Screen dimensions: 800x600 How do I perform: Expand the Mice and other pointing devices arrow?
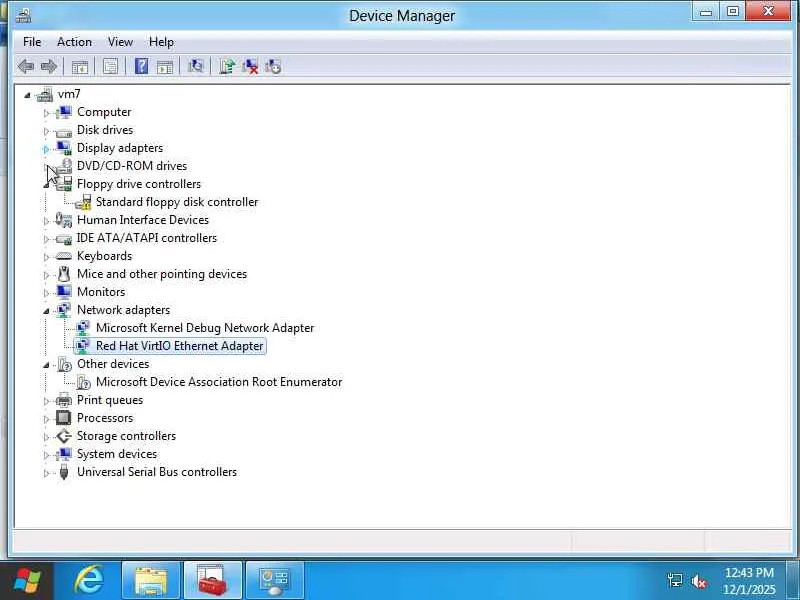click(46, 275)
